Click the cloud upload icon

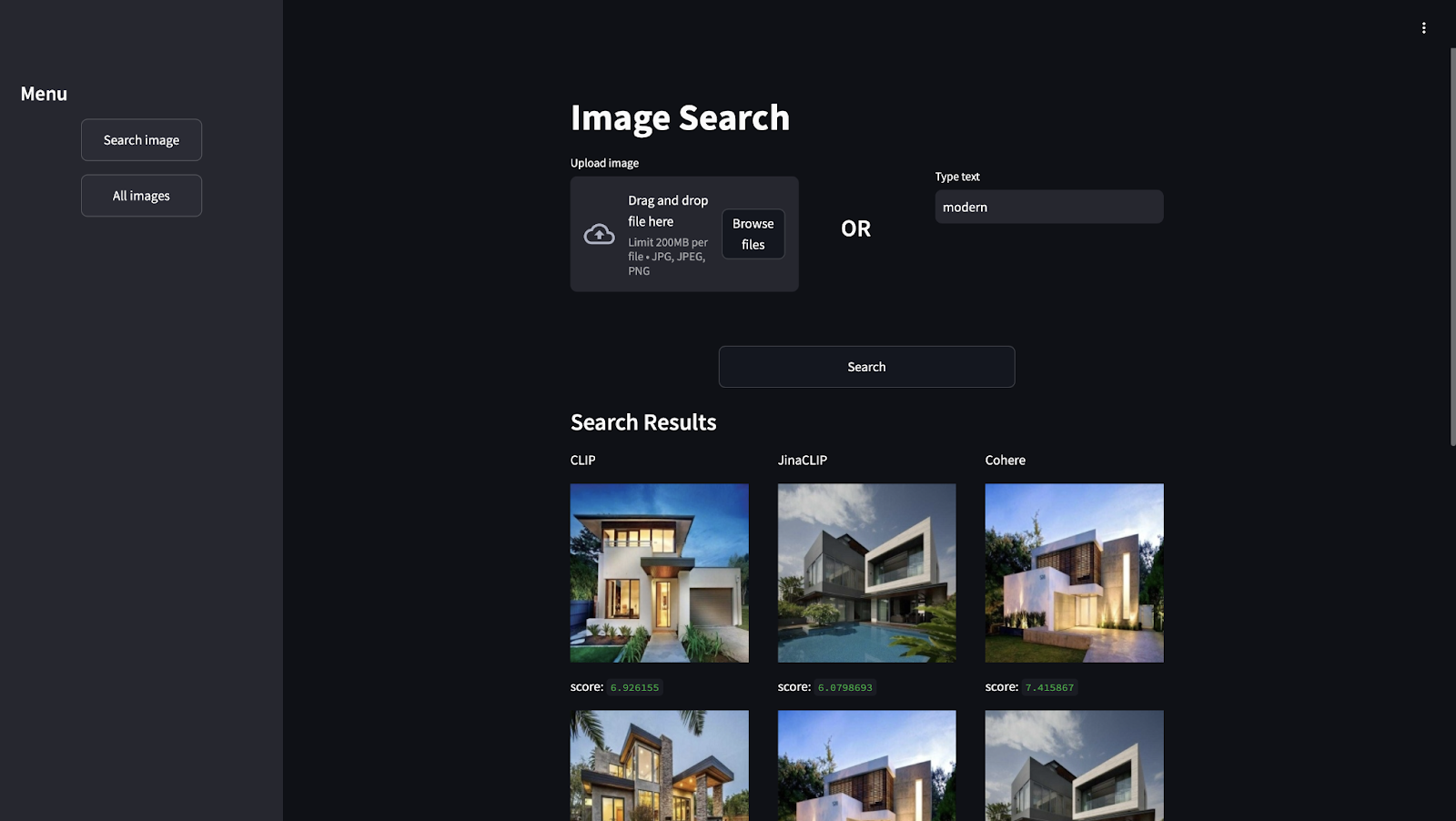[x=599, y=234]
